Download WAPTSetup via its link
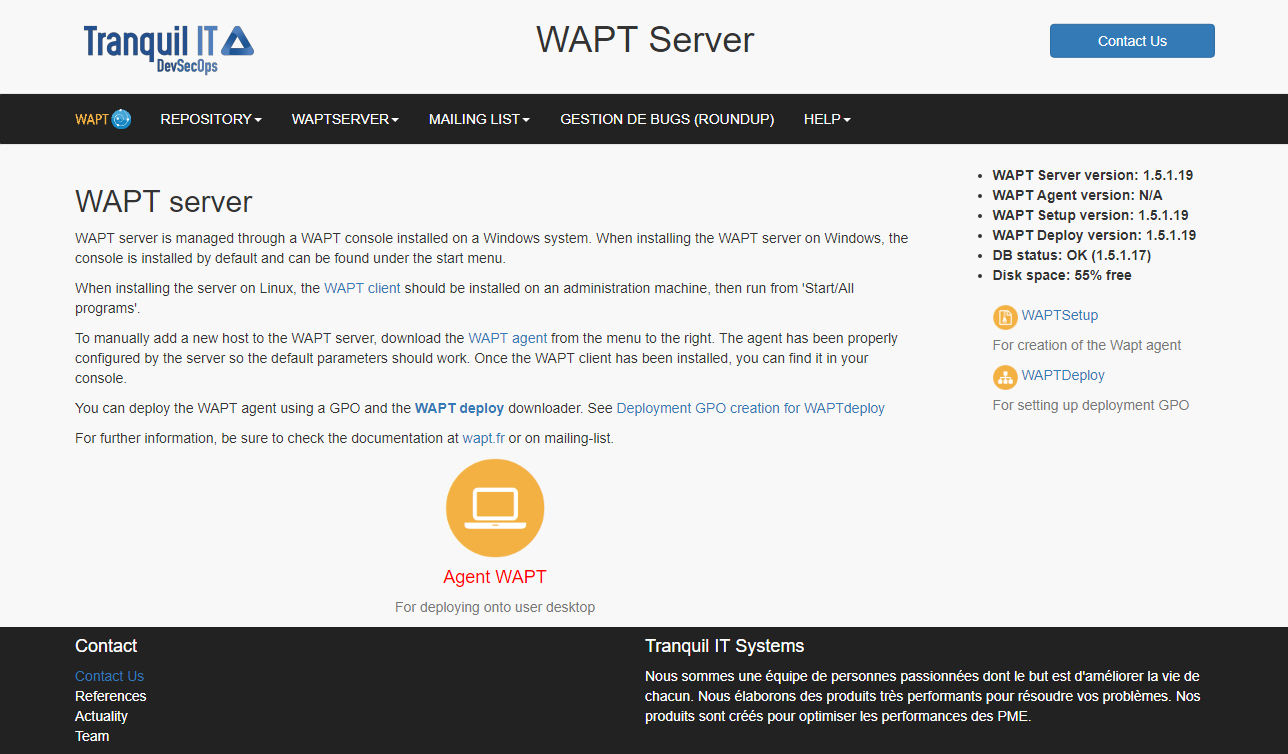 (1060, 315)
